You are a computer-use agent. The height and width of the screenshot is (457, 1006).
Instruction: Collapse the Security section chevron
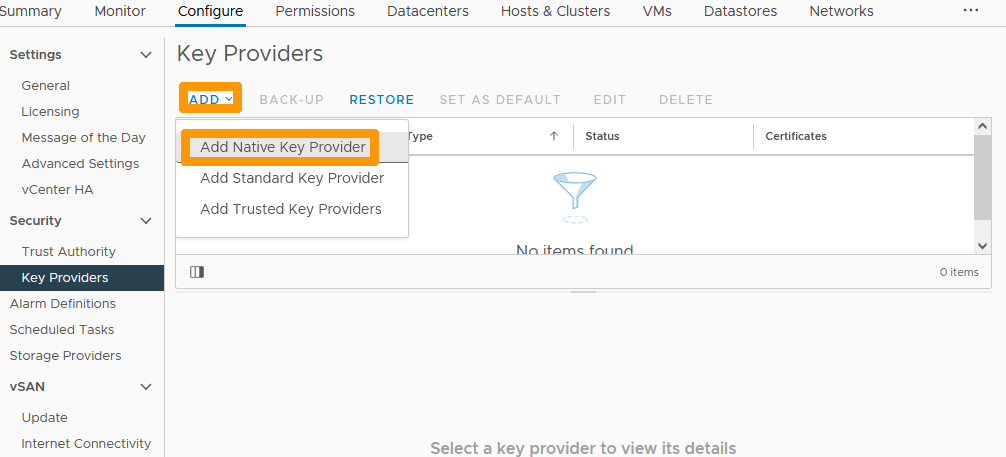tap(146, 221)
